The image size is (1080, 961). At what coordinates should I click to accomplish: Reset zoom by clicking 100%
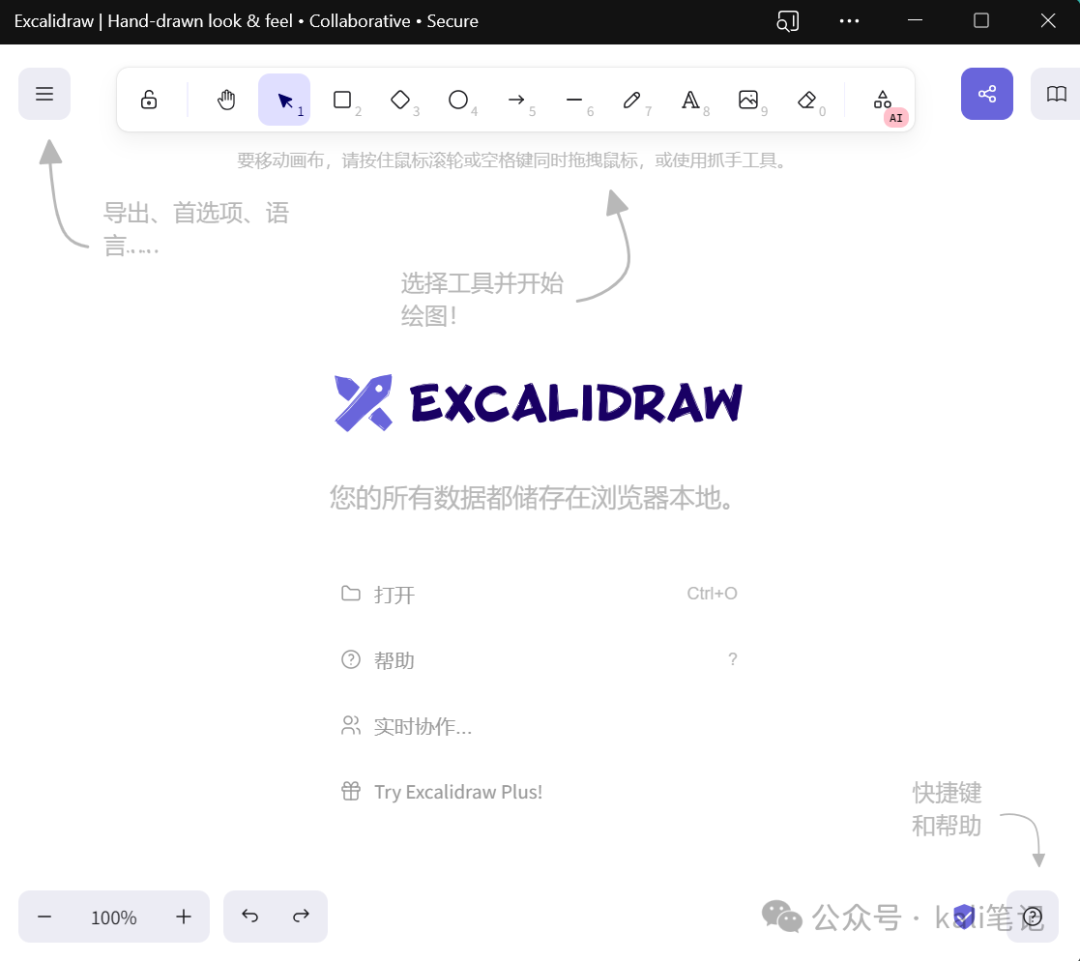coord(114,918)
